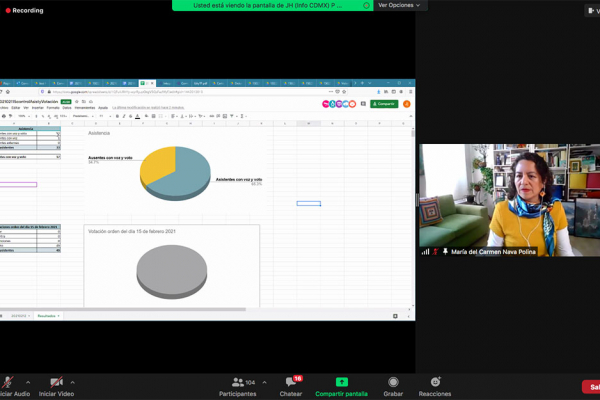Open the Formato menu
Screen dimensions: 600x400
pyautogui.click(x=53, y=108)
